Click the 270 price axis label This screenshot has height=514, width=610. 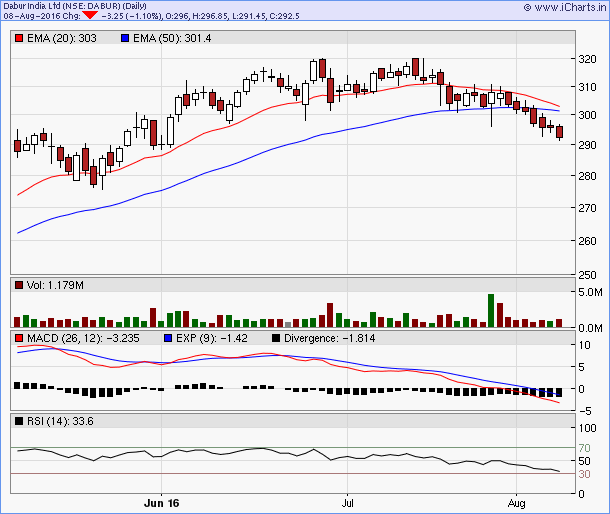[587, 208]
